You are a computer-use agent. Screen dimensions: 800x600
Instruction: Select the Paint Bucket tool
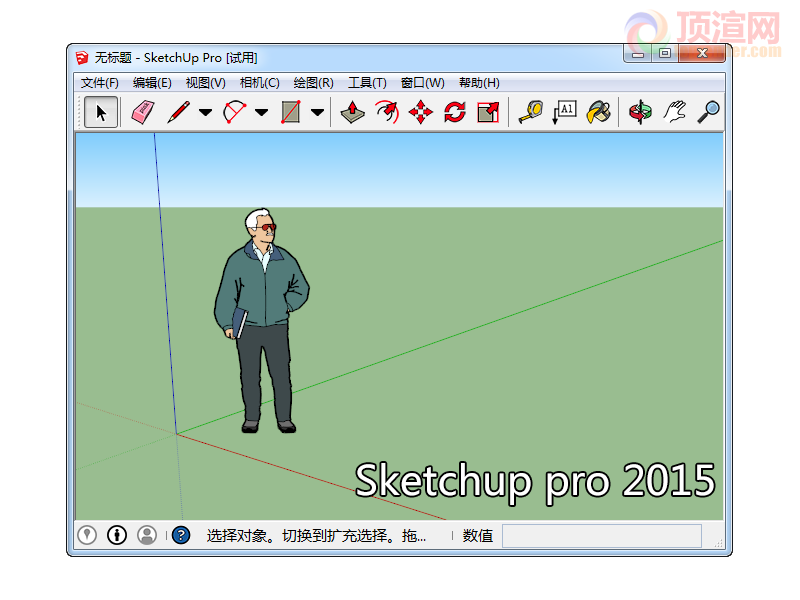[599, 112]
